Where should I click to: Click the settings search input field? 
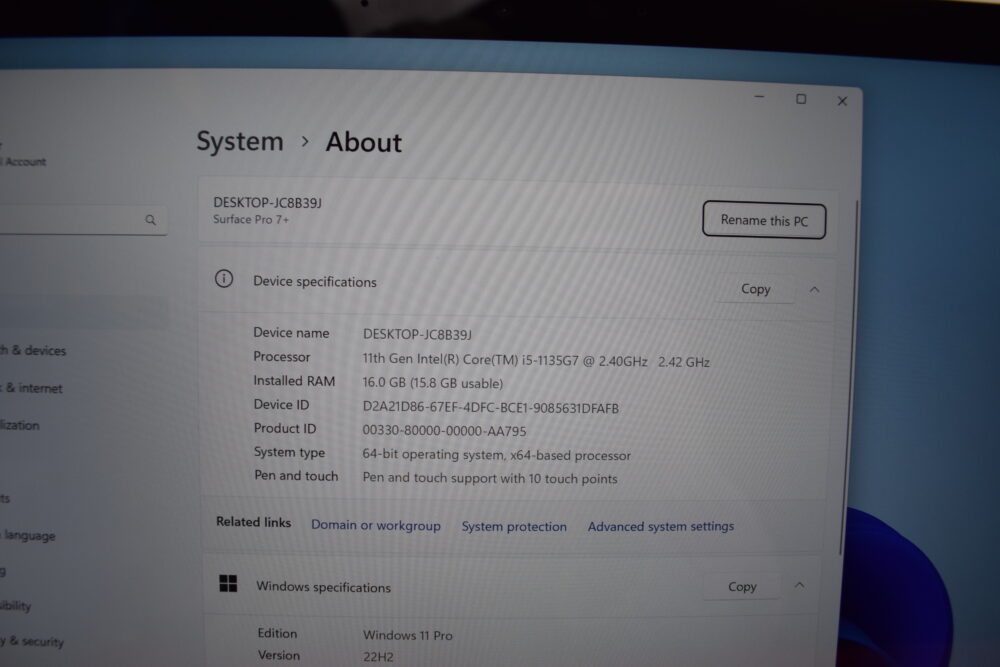point(83,220)
